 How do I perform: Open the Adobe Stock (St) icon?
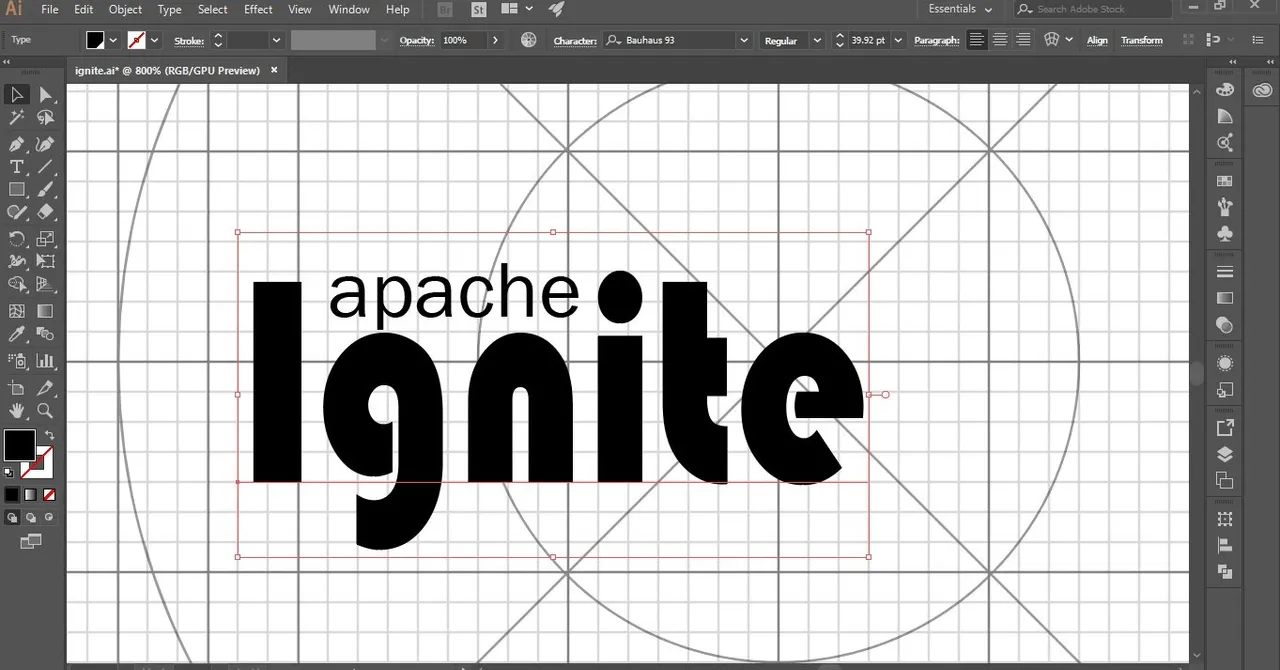pos(479,9)
